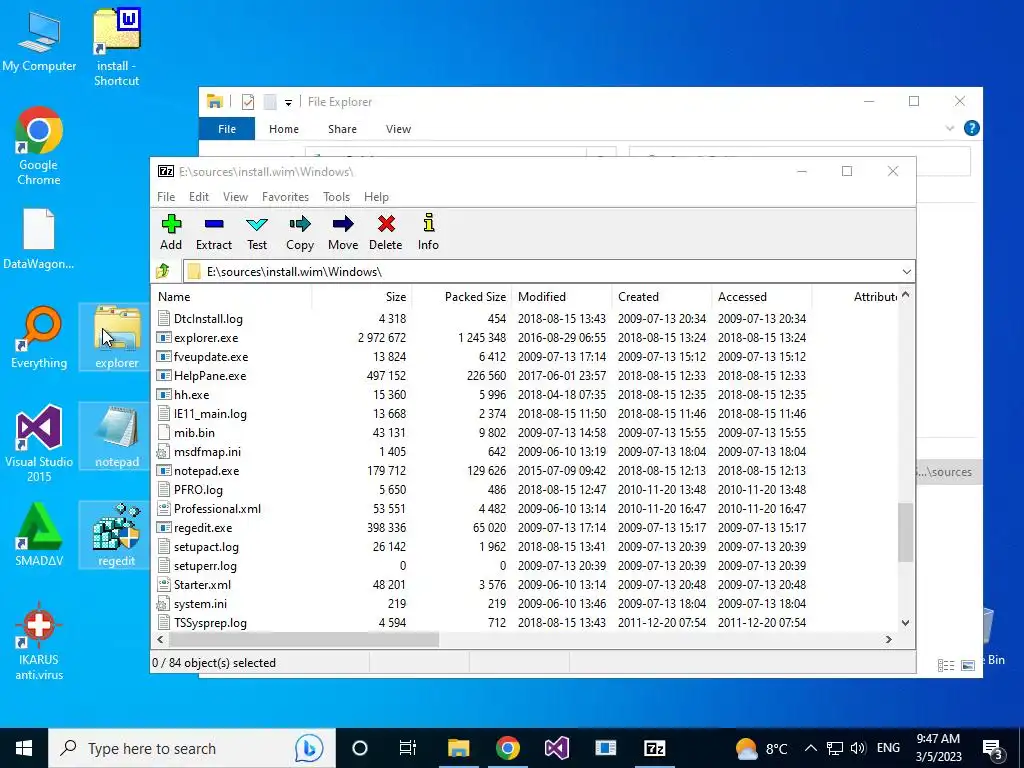Sort by the Packed Size column
The image size is (1024, 768).
tap(462, 296)
